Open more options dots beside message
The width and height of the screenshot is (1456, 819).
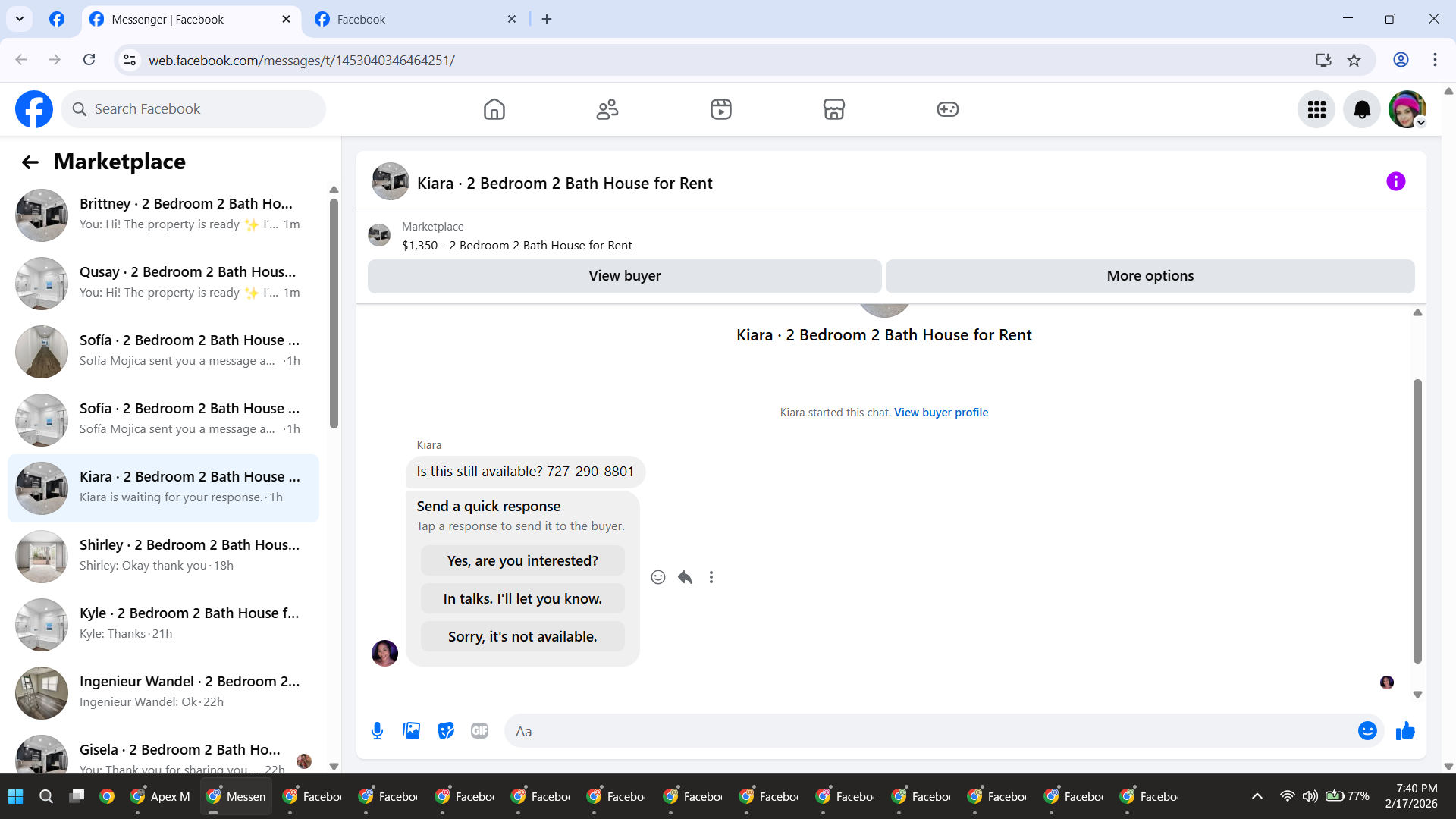711,577
